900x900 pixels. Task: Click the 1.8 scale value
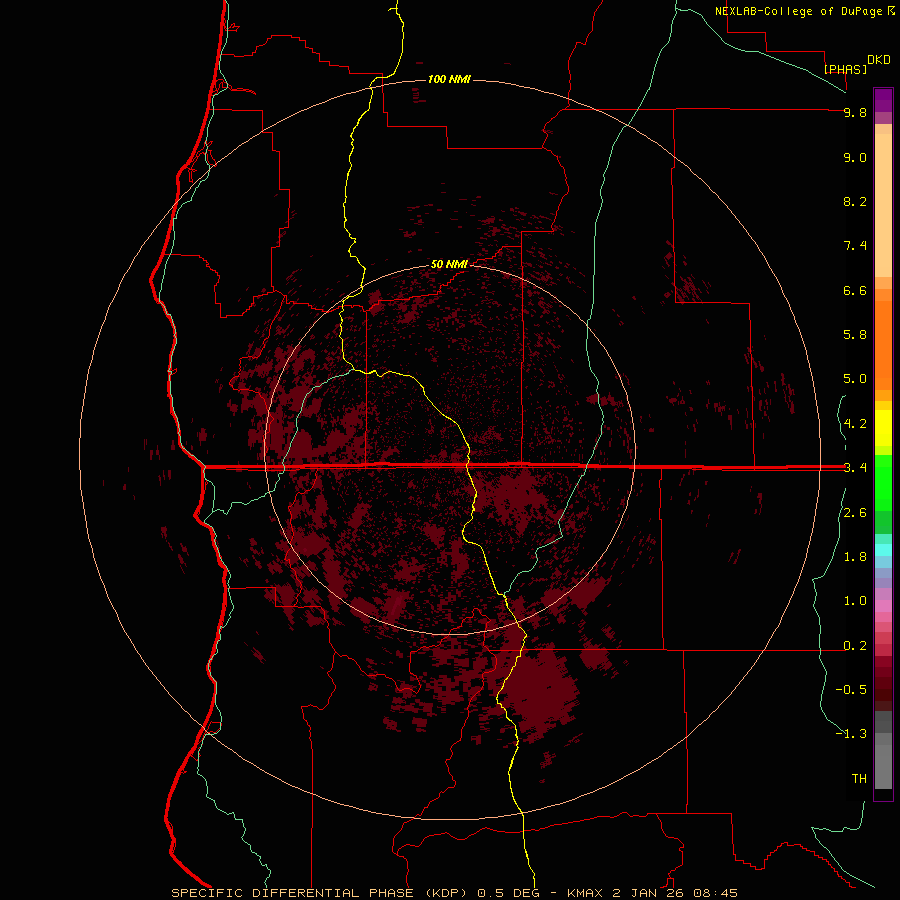tap(855, 557)
